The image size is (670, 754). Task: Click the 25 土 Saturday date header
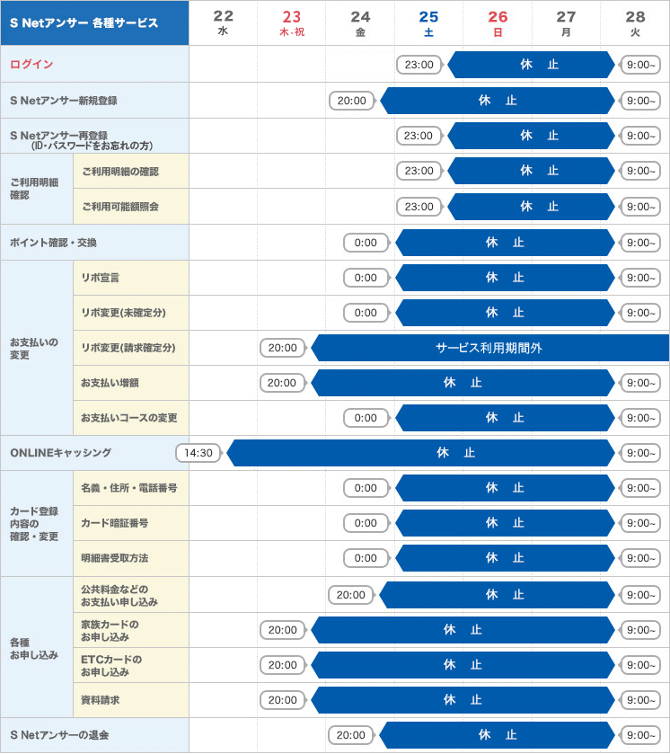[x=428, y=22]
